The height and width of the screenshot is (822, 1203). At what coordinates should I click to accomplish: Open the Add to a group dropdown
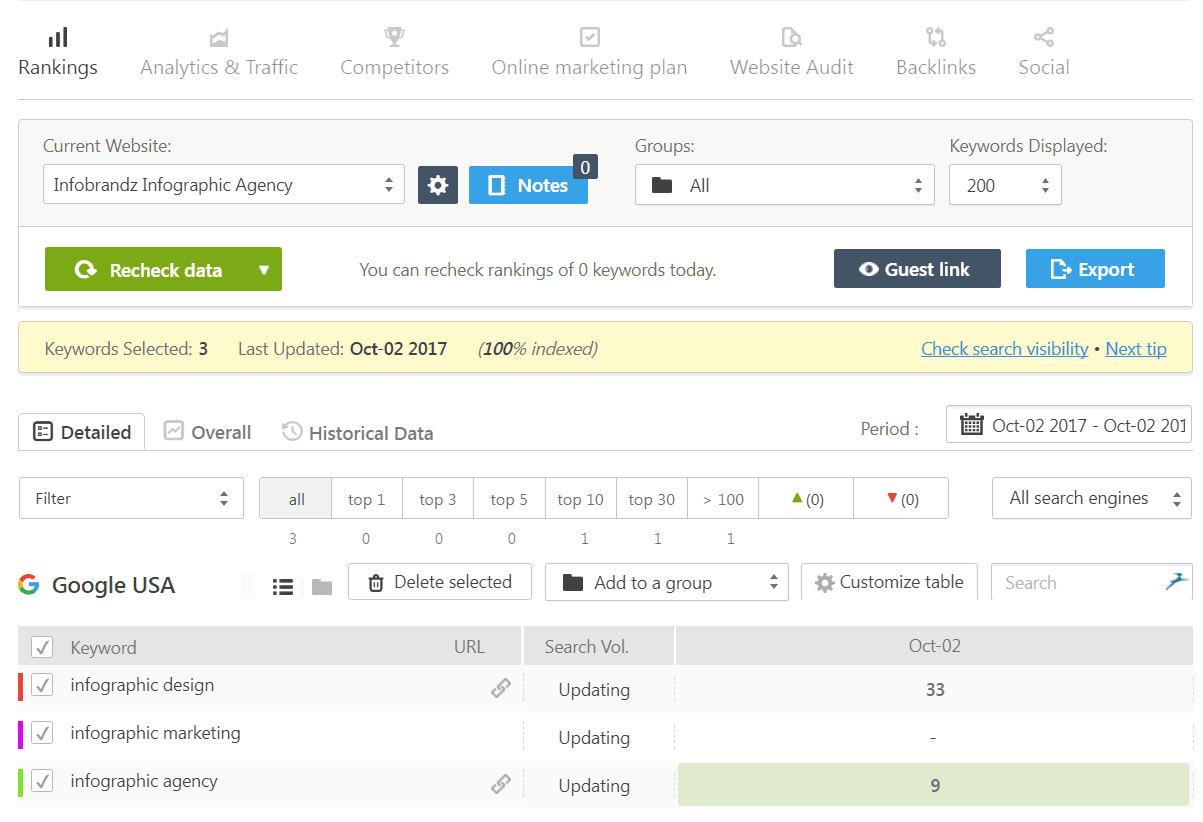[666, 581]
